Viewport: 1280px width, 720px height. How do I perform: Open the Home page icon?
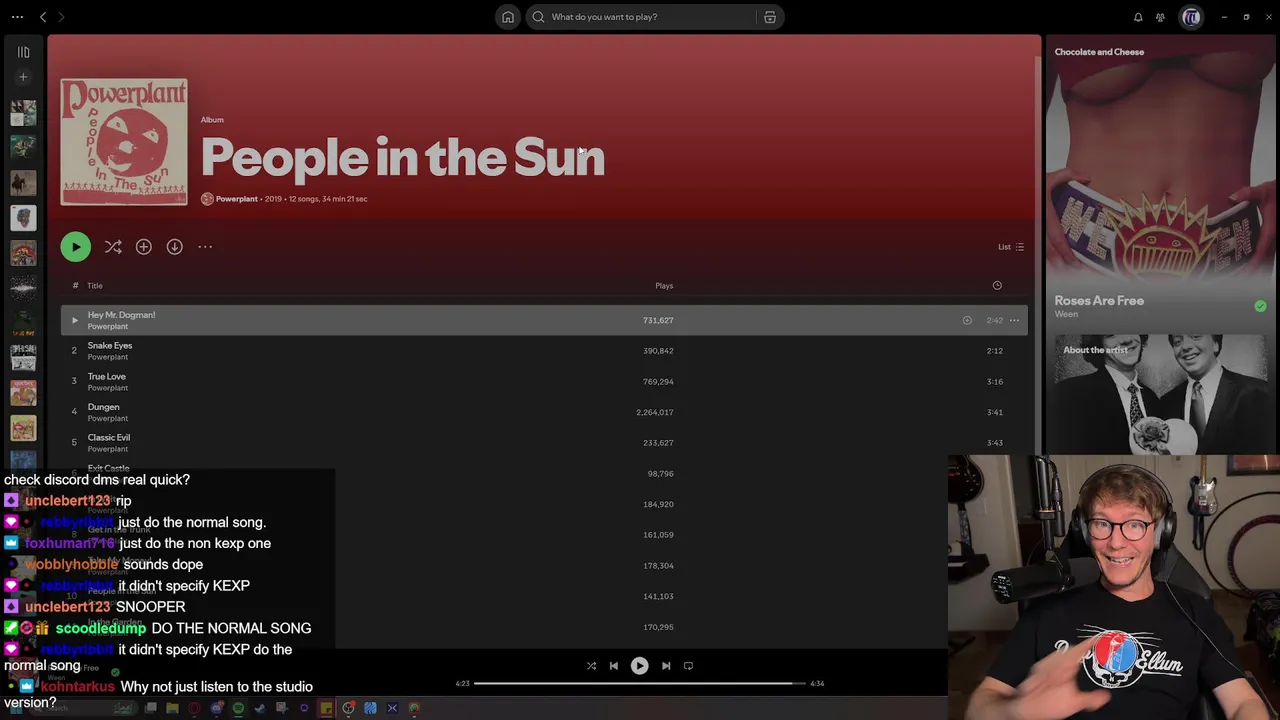(x=508, y=17)
